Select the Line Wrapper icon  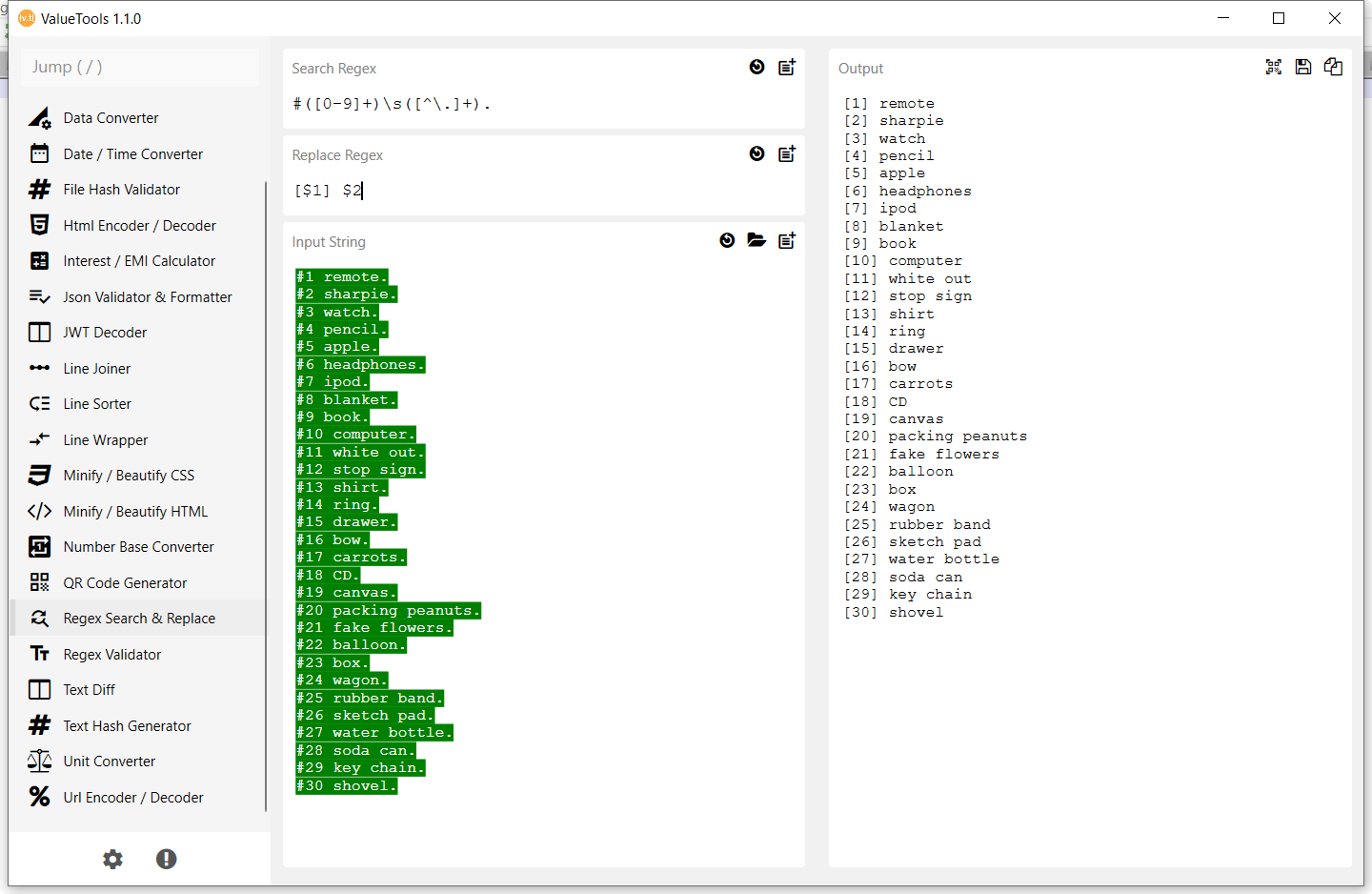point(39,439)
